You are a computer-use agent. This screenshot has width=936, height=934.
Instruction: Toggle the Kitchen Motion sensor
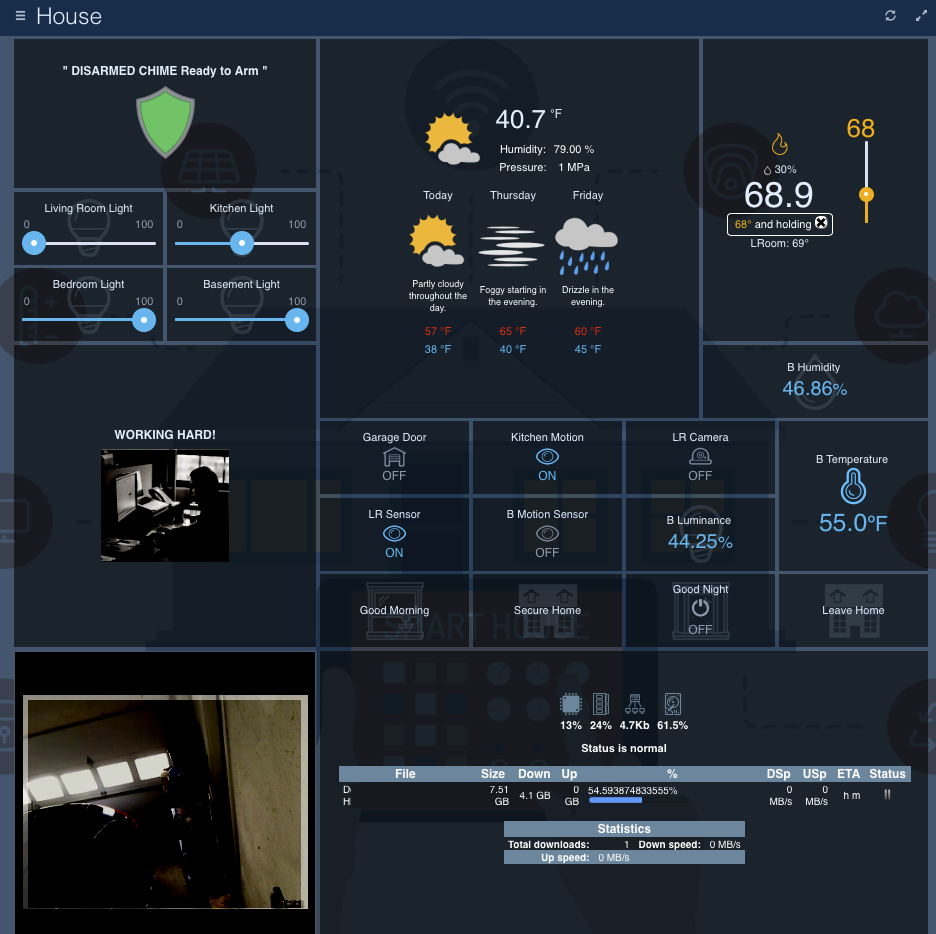click(x=547, y=458)
